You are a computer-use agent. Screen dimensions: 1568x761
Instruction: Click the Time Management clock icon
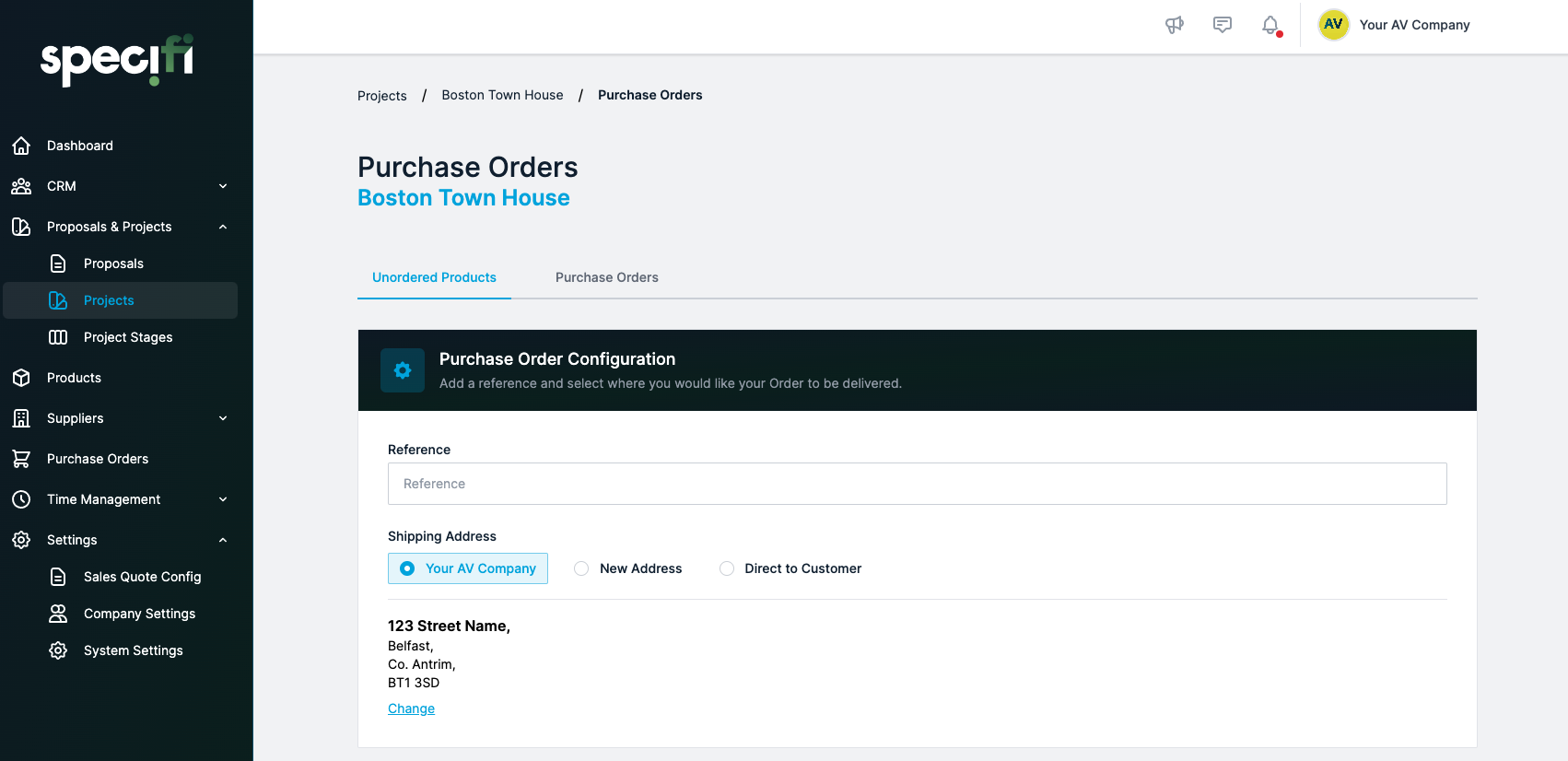21,499
